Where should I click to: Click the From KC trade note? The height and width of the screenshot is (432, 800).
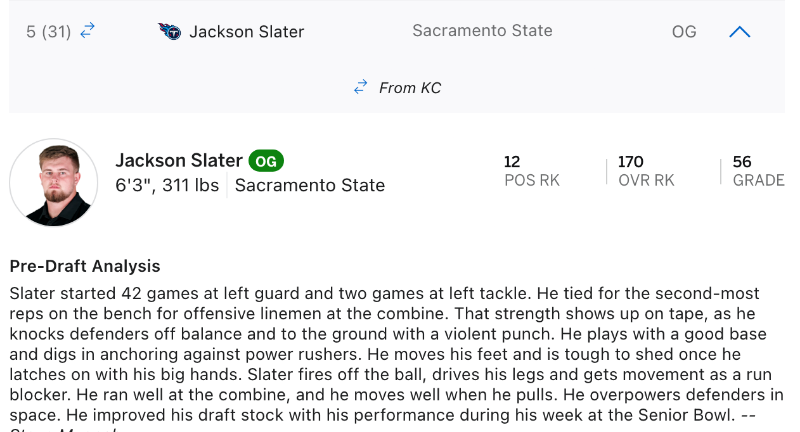click(x=409, y=88)
